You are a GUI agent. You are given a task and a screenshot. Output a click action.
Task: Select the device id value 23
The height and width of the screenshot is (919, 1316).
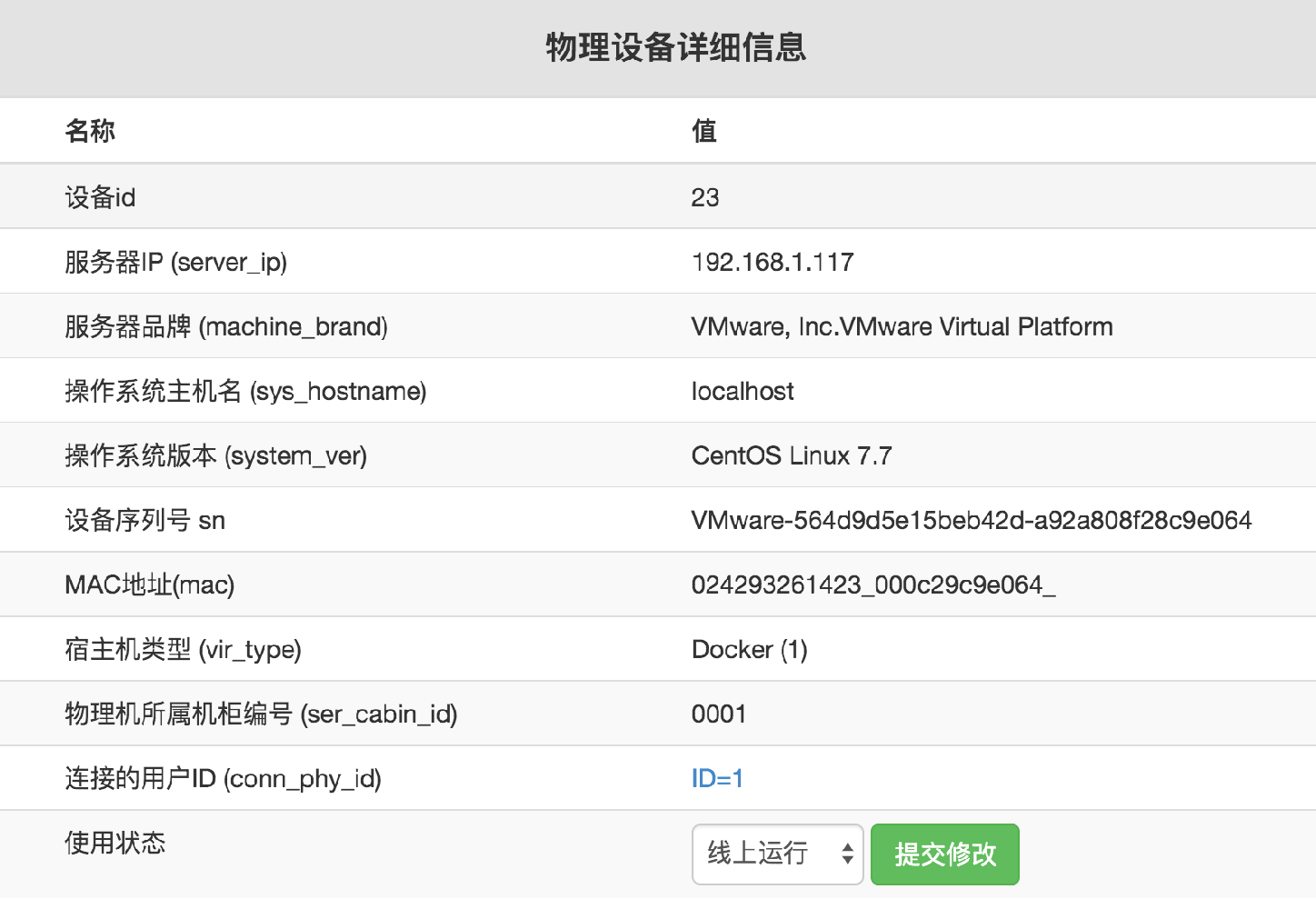(x=705, y=197)
